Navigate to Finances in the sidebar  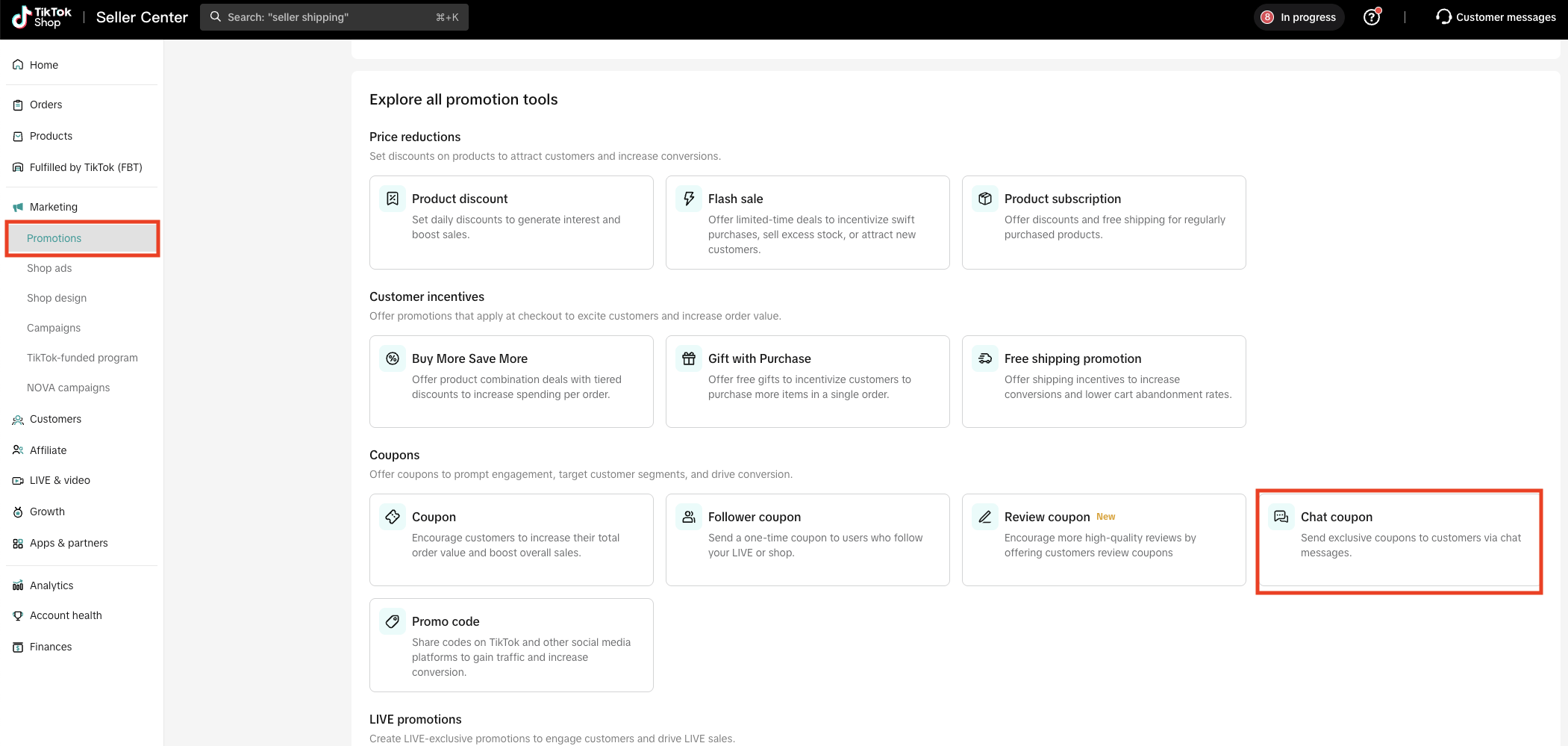click(x=51, y=647)
